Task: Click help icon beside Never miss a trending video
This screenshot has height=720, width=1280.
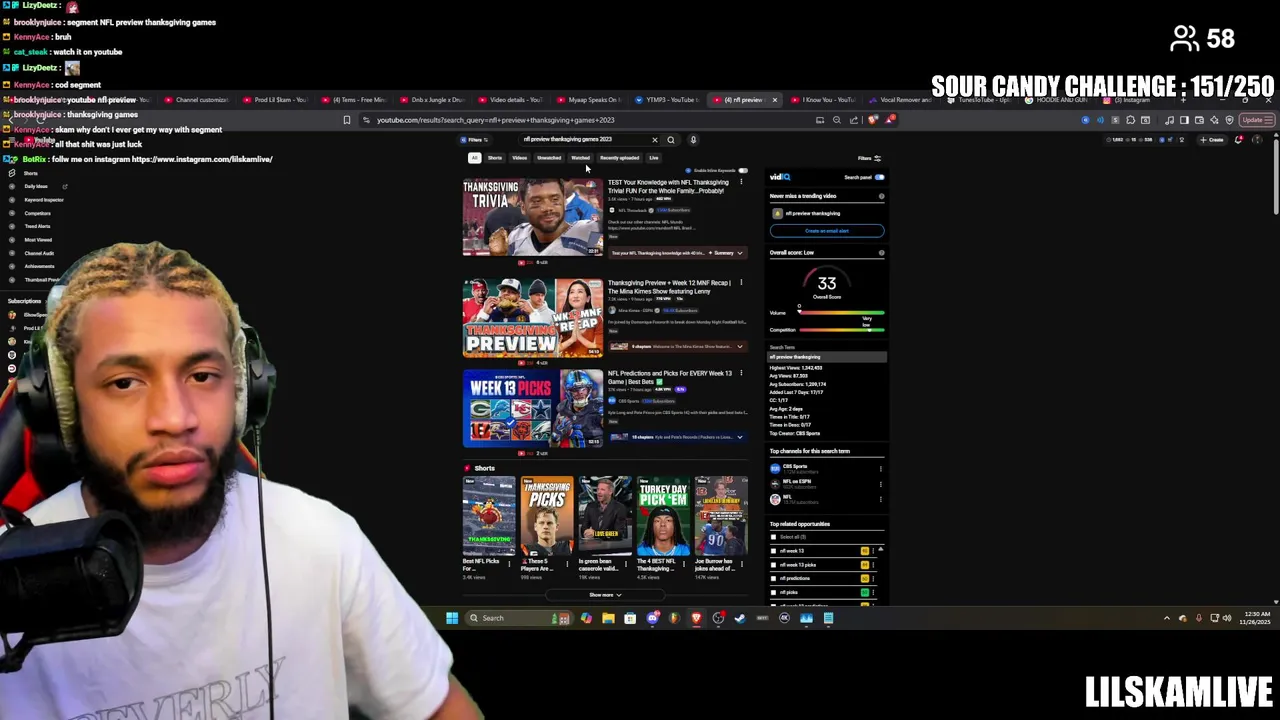Action: tap(881, 196)
